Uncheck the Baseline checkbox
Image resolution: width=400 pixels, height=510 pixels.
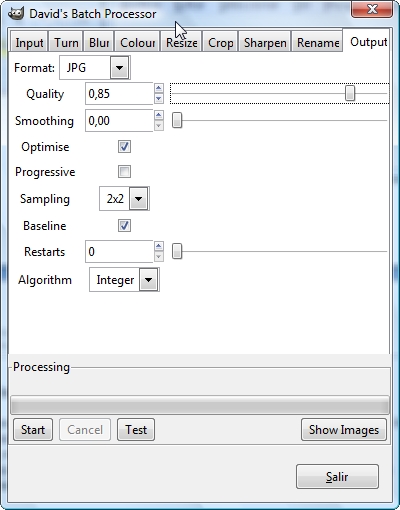click(124, 226)
